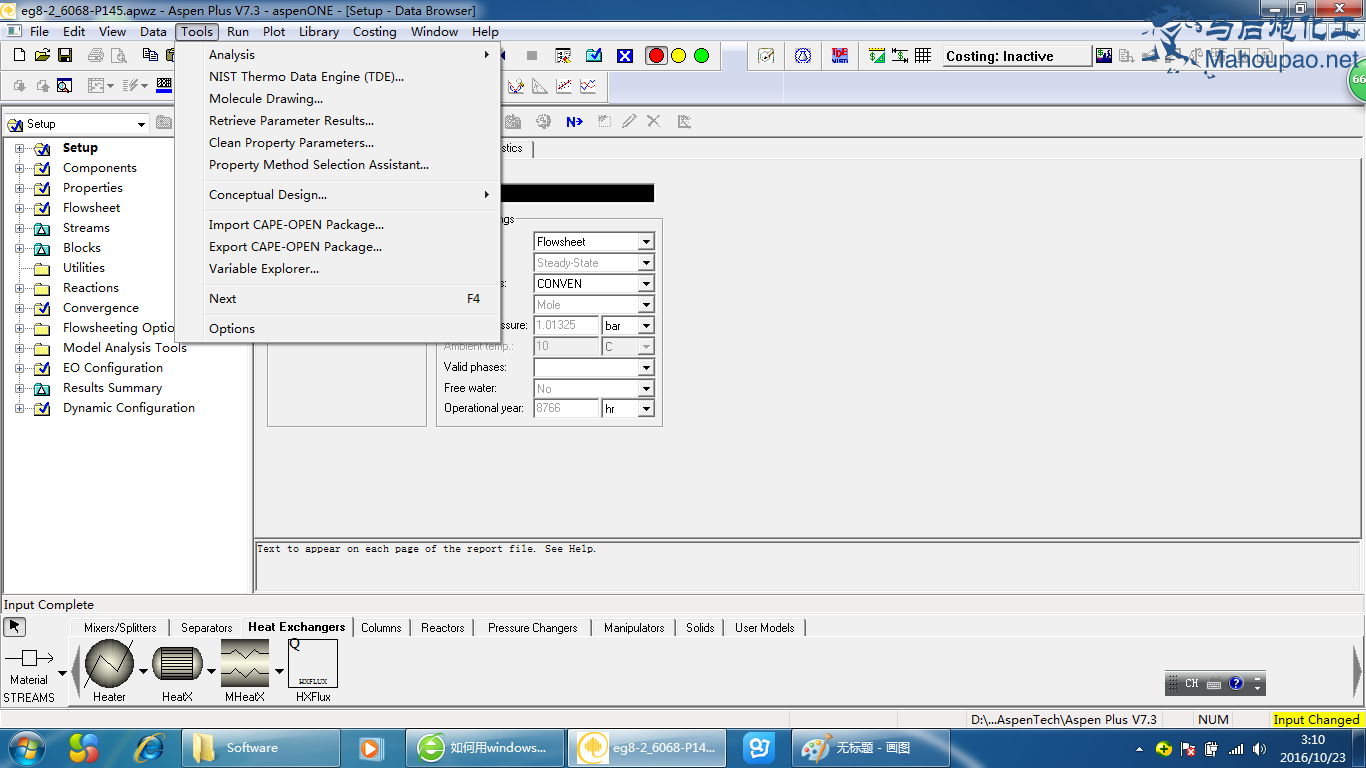Screen dimensions: 1366x768
Task: Click the Print icon in toolbar
Action: coord(96,55)
